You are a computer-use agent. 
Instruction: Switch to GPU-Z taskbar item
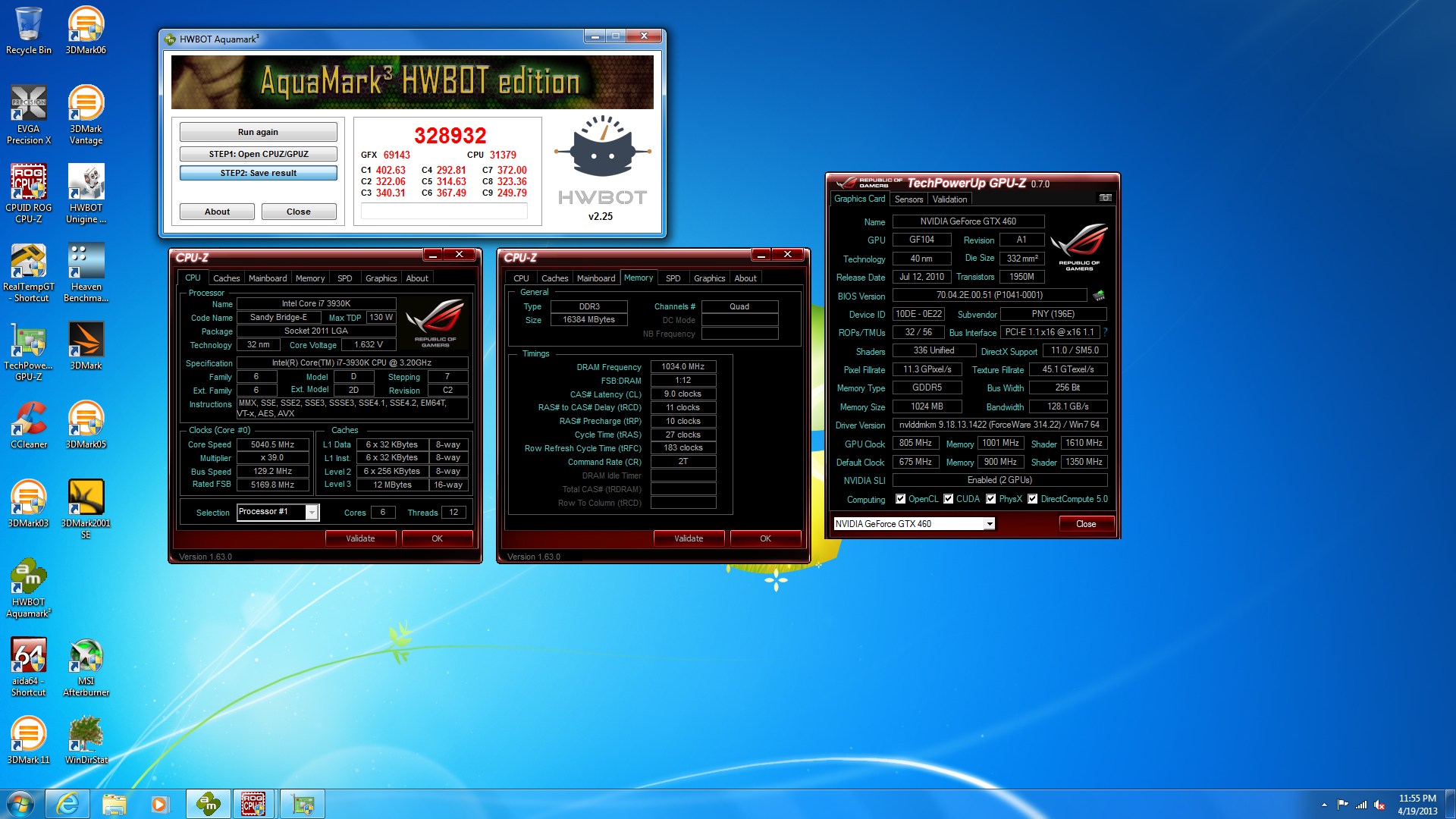coord(303,804)
